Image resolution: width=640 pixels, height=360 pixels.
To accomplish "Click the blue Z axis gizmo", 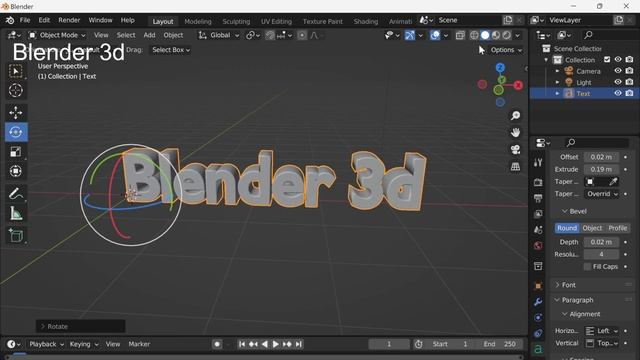I will pyautogui.click(x=500, y=67).
